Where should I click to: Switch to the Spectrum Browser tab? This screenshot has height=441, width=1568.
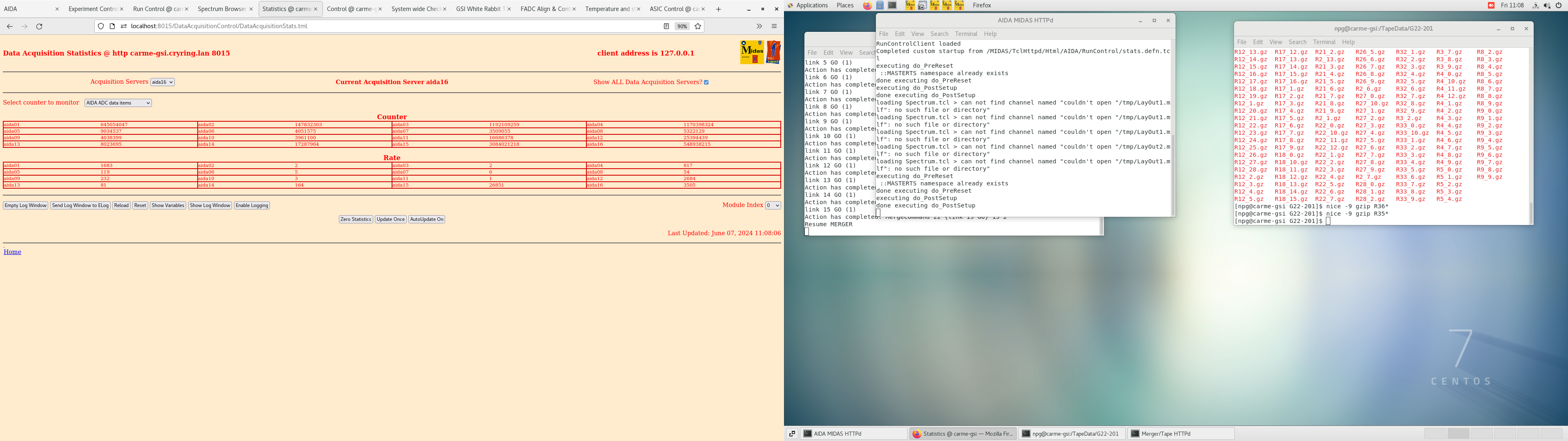point(222,9)
